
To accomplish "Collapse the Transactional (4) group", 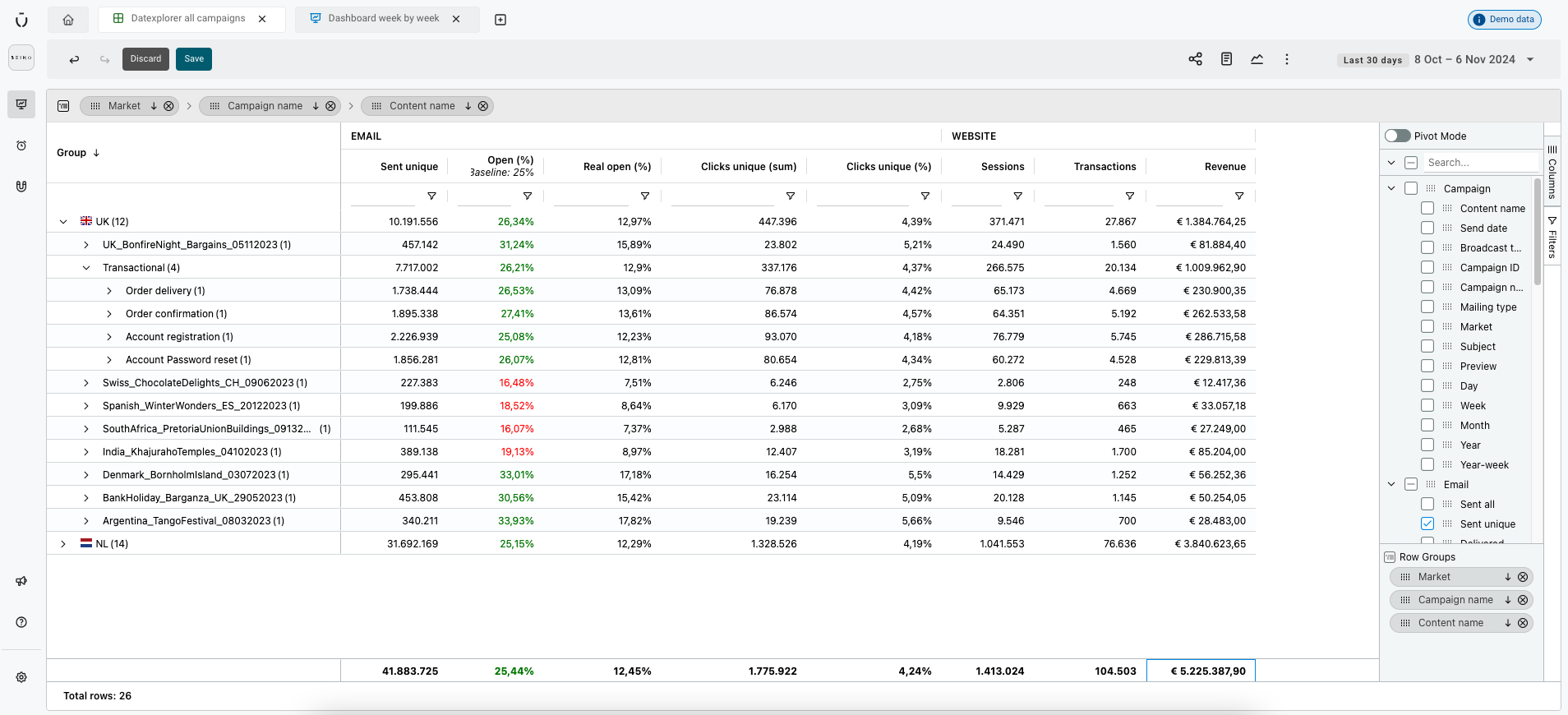I will 86,268.
